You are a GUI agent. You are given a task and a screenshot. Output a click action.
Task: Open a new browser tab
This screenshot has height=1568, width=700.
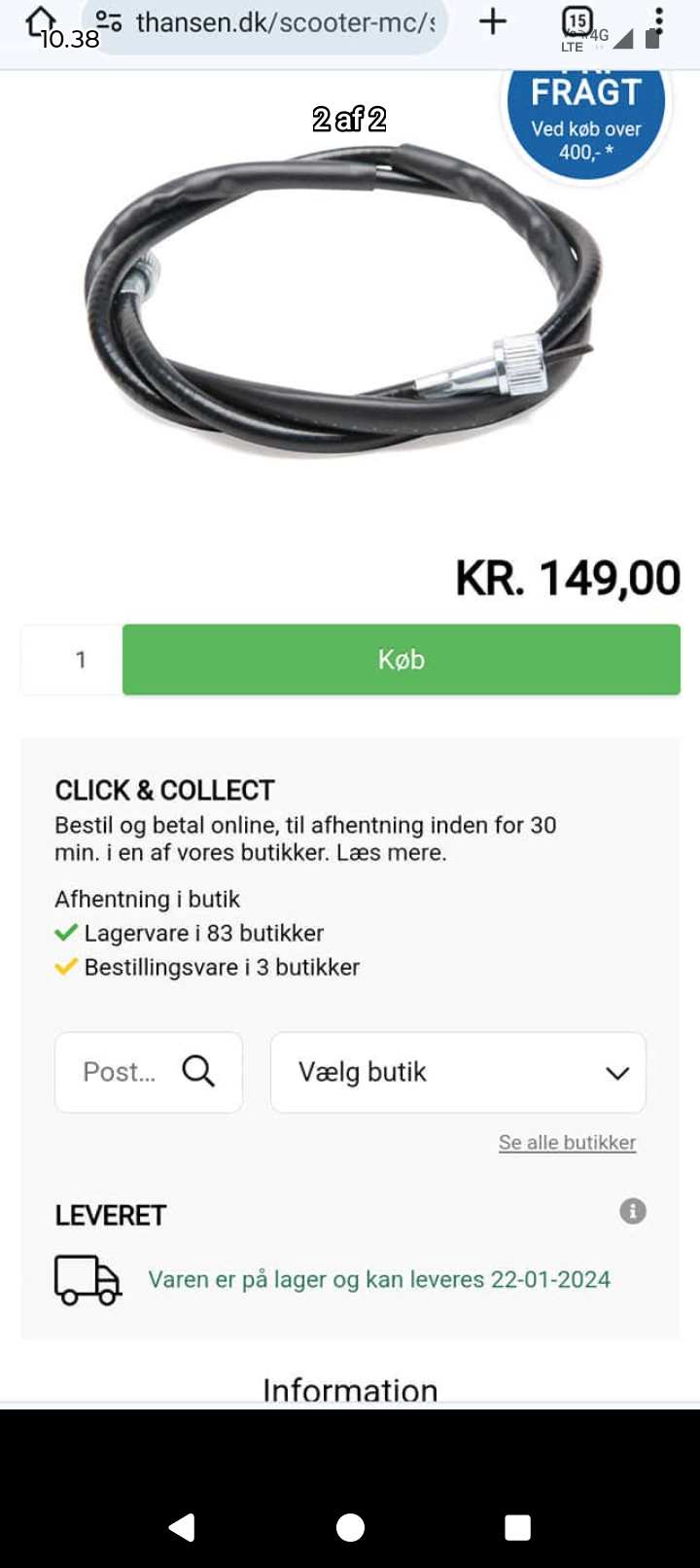pos(493,21)
